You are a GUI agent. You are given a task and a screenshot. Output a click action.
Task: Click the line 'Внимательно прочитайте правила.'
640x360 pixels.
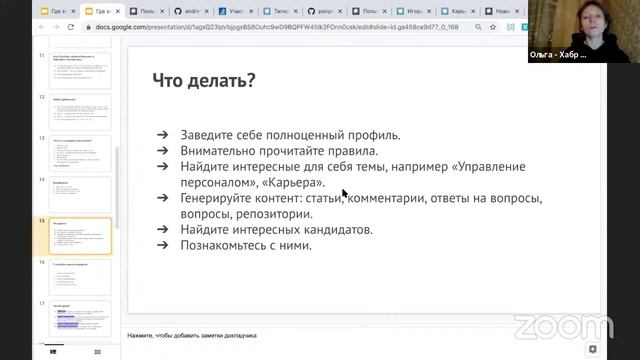(279, 151)
